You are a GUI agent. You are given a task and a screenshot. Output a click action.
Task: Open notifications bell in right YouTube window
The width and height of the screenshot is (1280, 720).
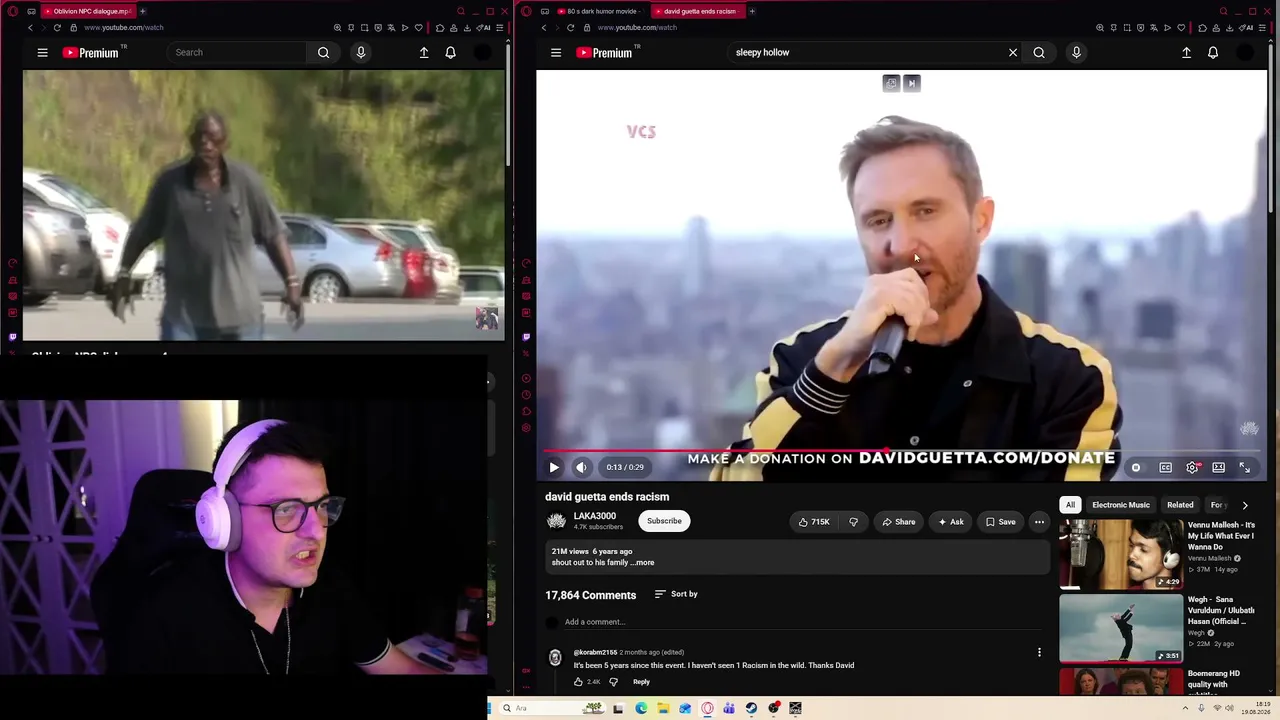tap(1213, 53)
